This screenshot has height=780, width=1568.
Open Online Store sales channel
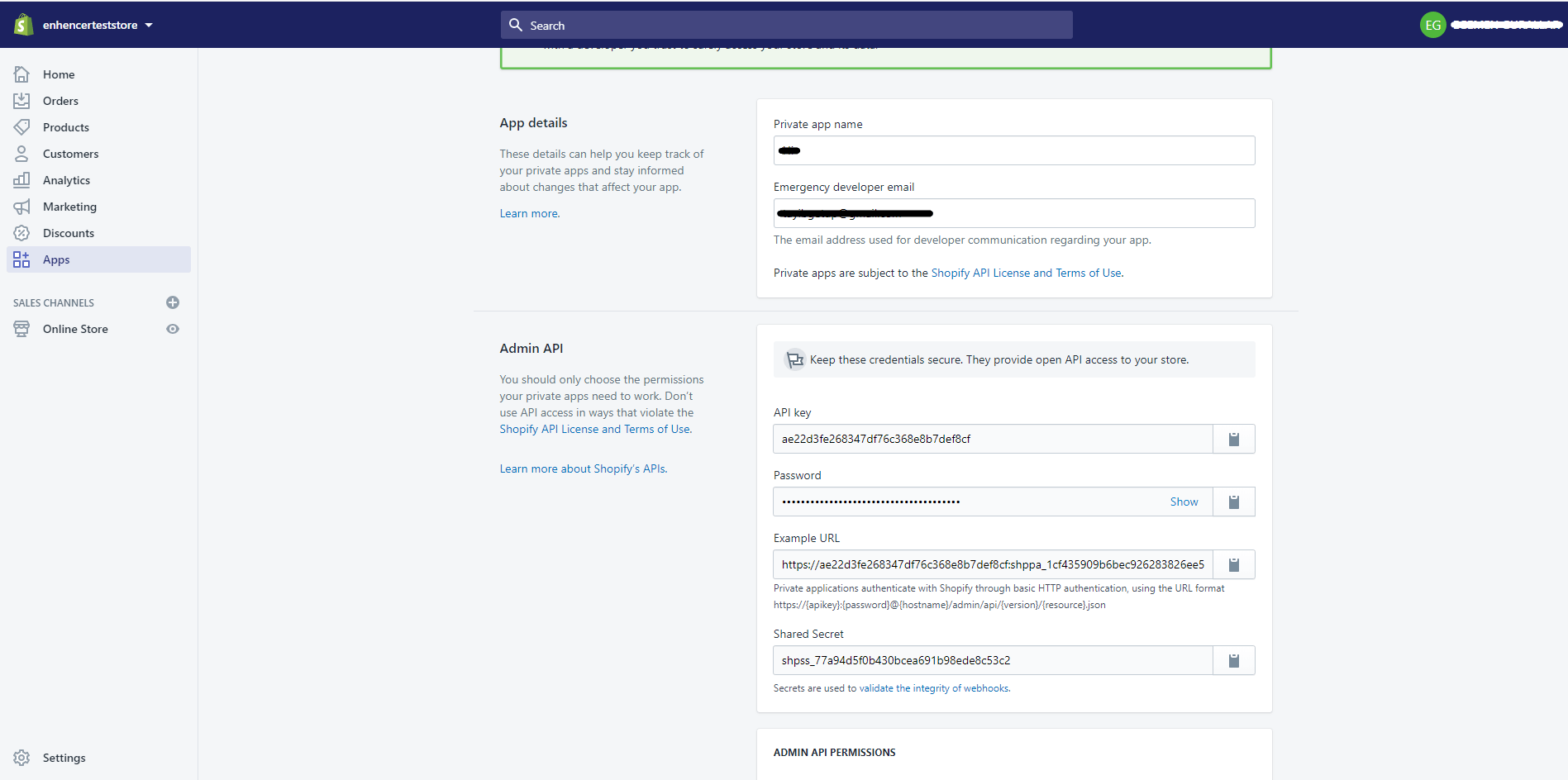[x=75, y=329]
